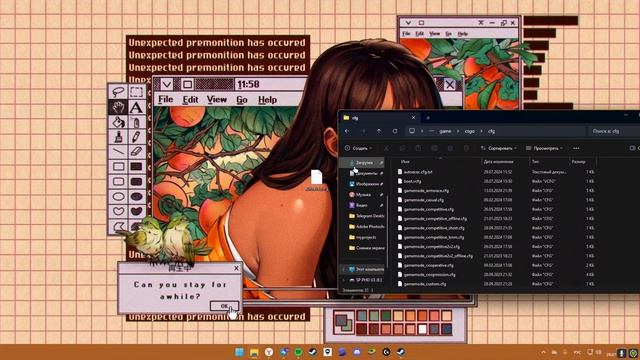
Task: Click the Cut icon in Explorer toolbar
Action: (x=386, y=148)
